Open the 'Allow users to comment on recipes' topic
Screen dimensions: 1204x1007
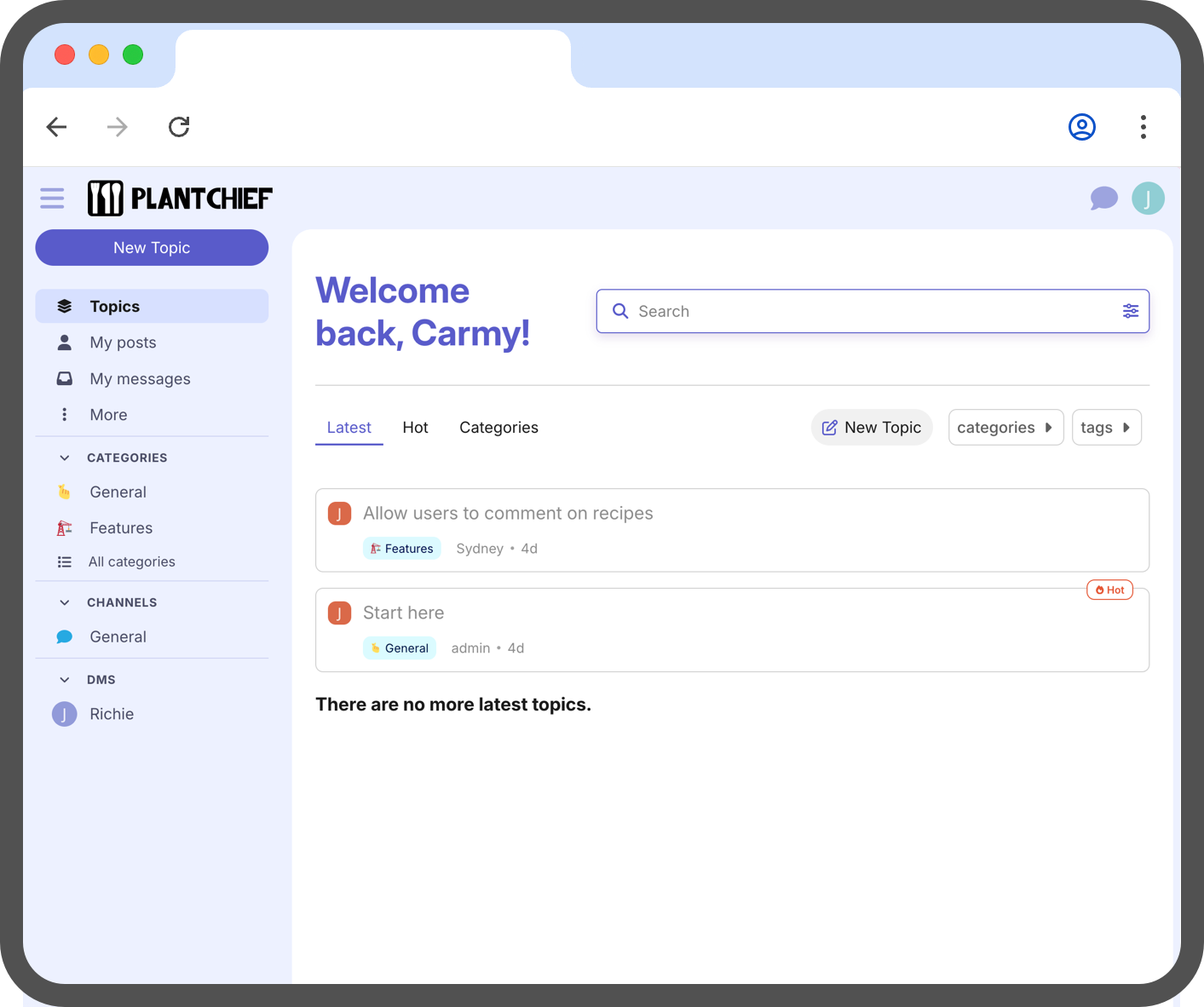point(508,514)
